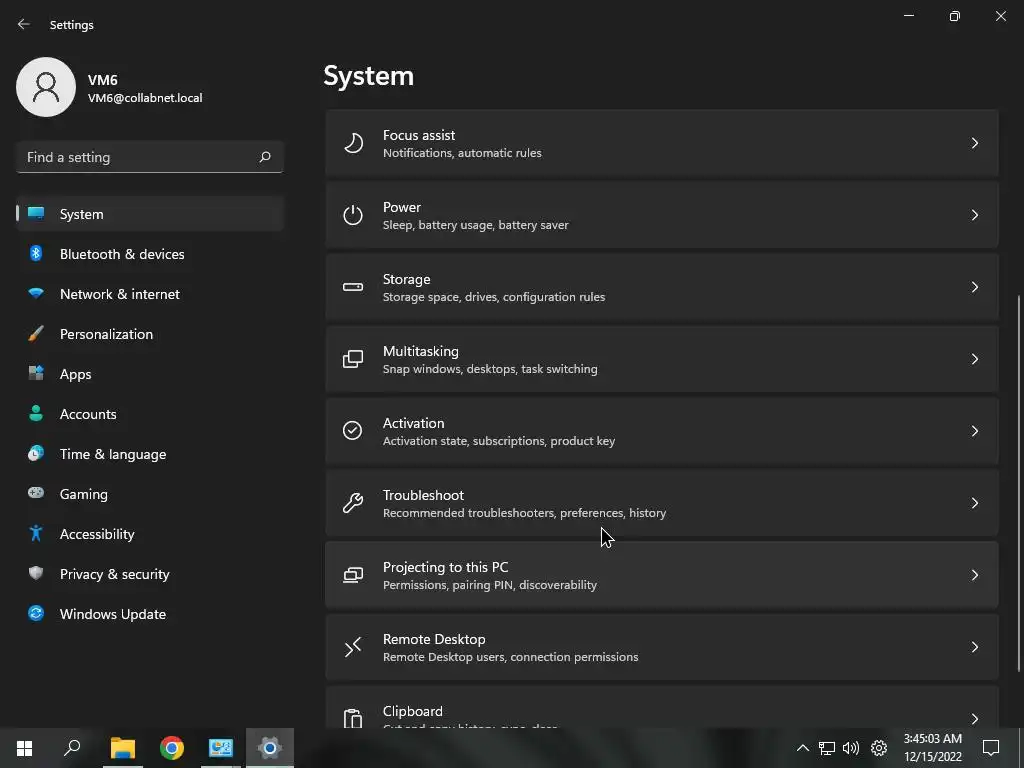This screenshot has height=768, width=1024.
Task: Click the Find a setting search box
Action: [x=150, y=157]
